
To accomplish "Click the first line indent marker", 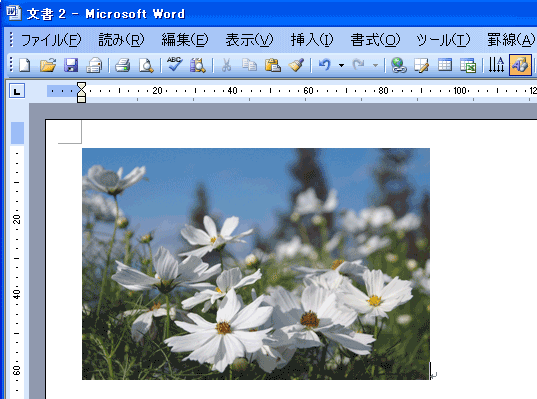I will click(x=82, y=86).
